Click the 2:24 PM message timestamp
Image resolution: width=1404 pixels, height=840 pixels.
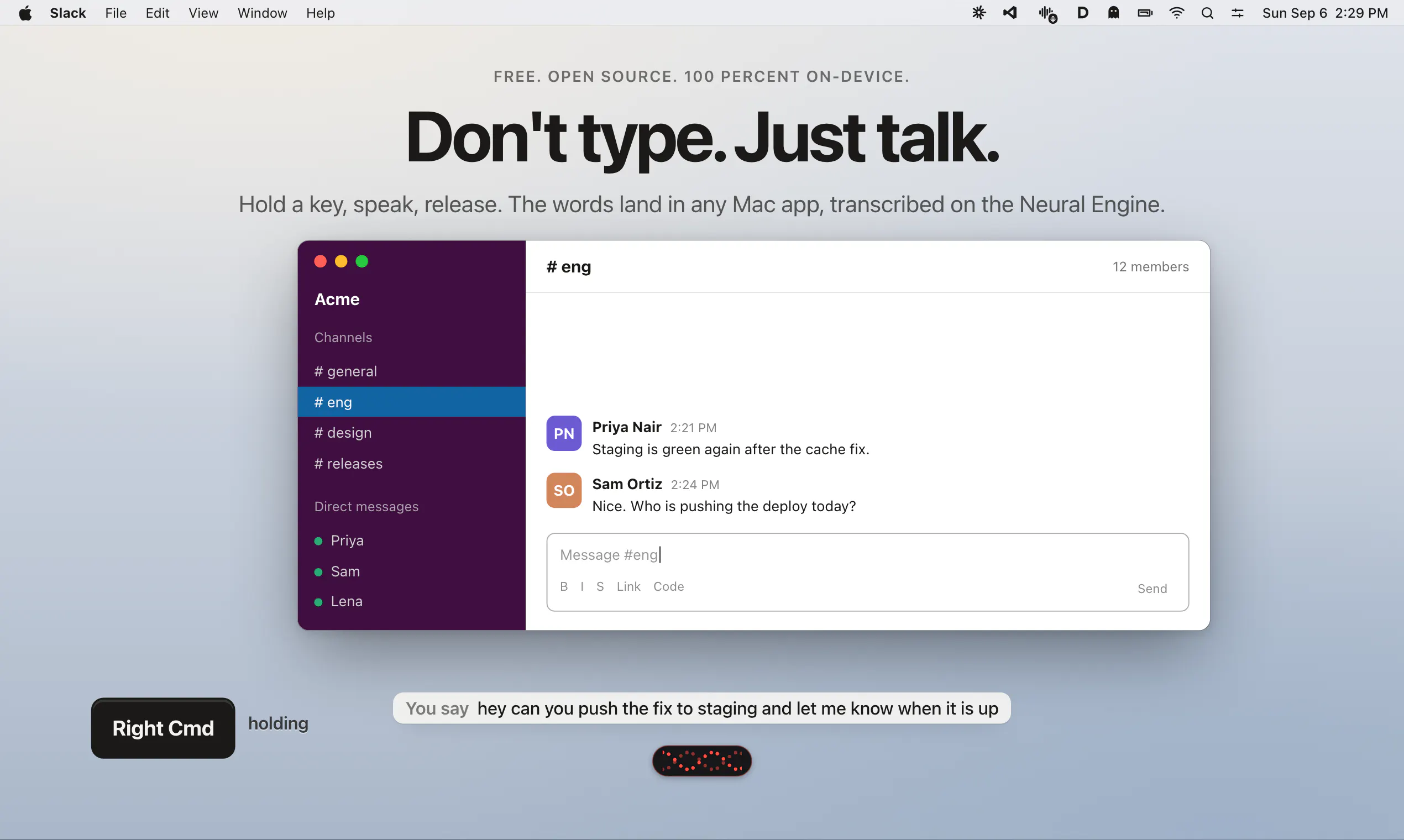[x=695, y=485]
